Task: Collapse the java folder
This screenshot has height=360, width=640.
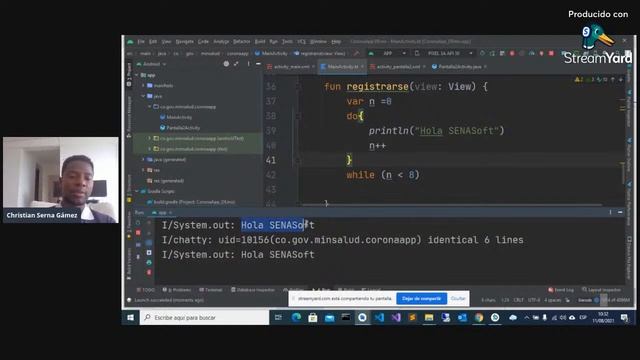Action: tap(143, 96)
